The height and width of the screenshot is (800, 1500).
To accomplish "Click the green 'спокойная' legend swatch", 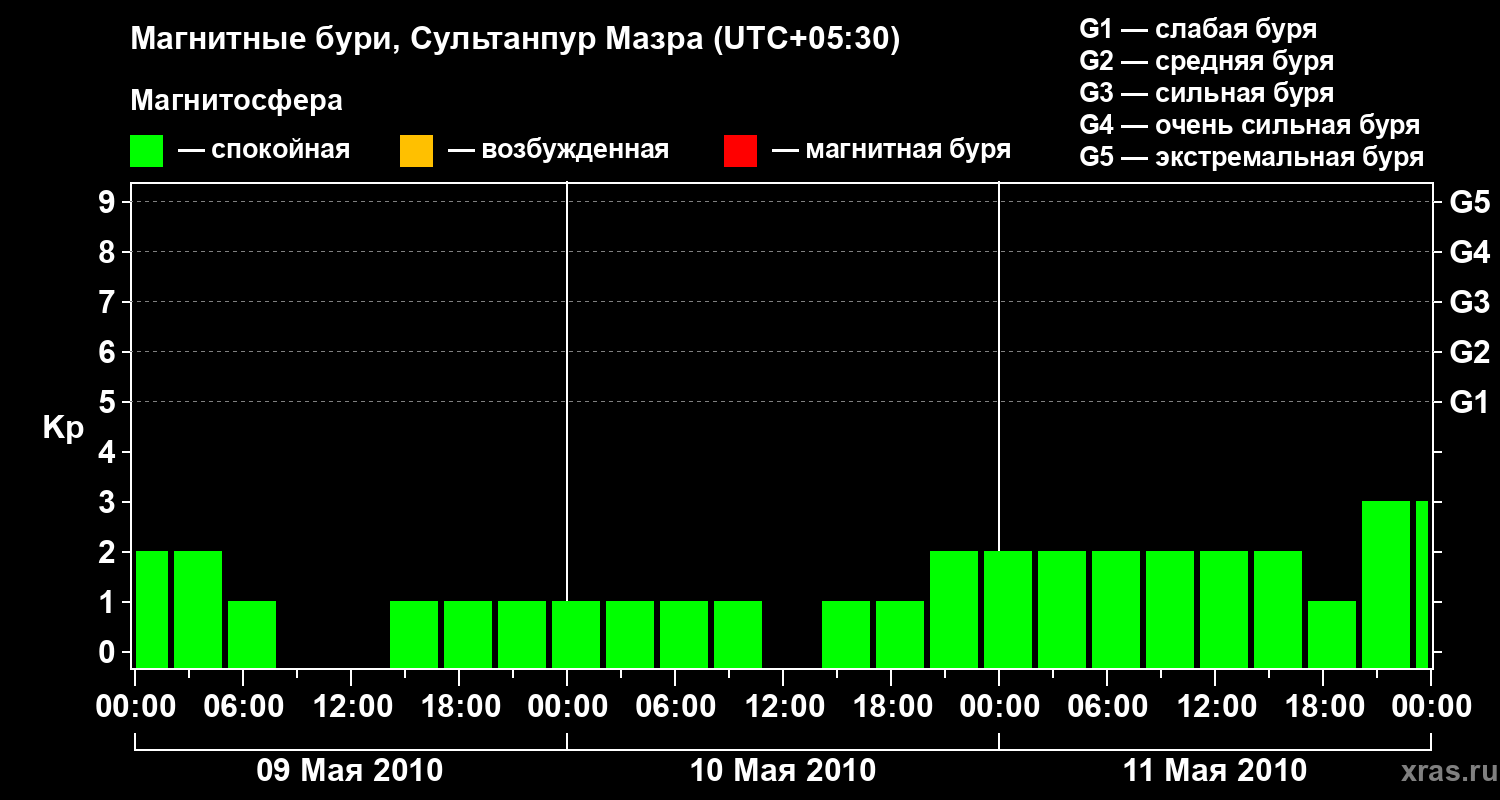I will pos(146,151).
